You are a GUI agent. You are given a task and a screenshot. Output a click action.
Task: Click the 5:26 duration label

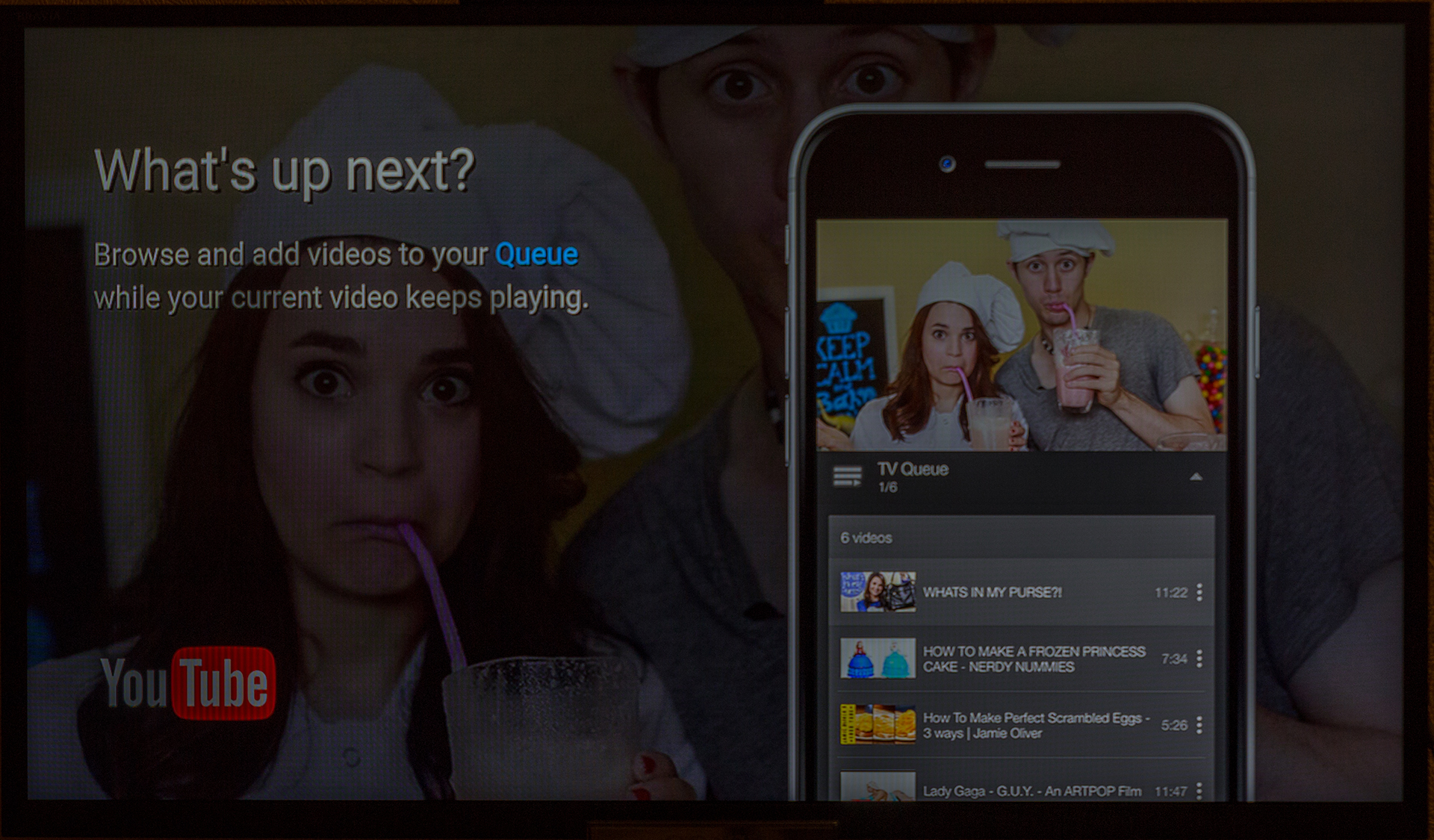point(1174,725)
